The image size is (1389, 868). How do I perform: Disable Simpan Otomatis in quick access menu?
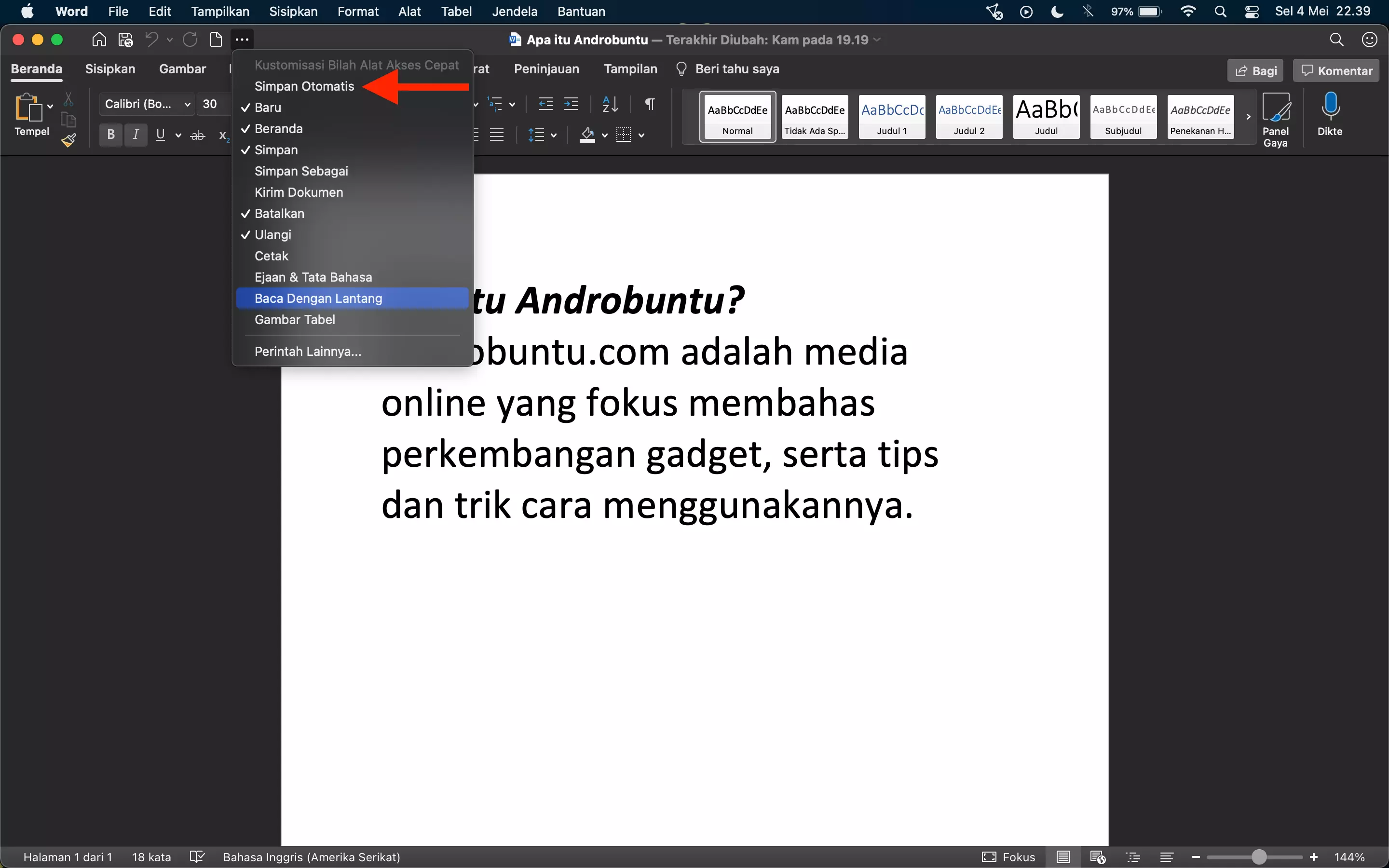click(x=304, y=86)
